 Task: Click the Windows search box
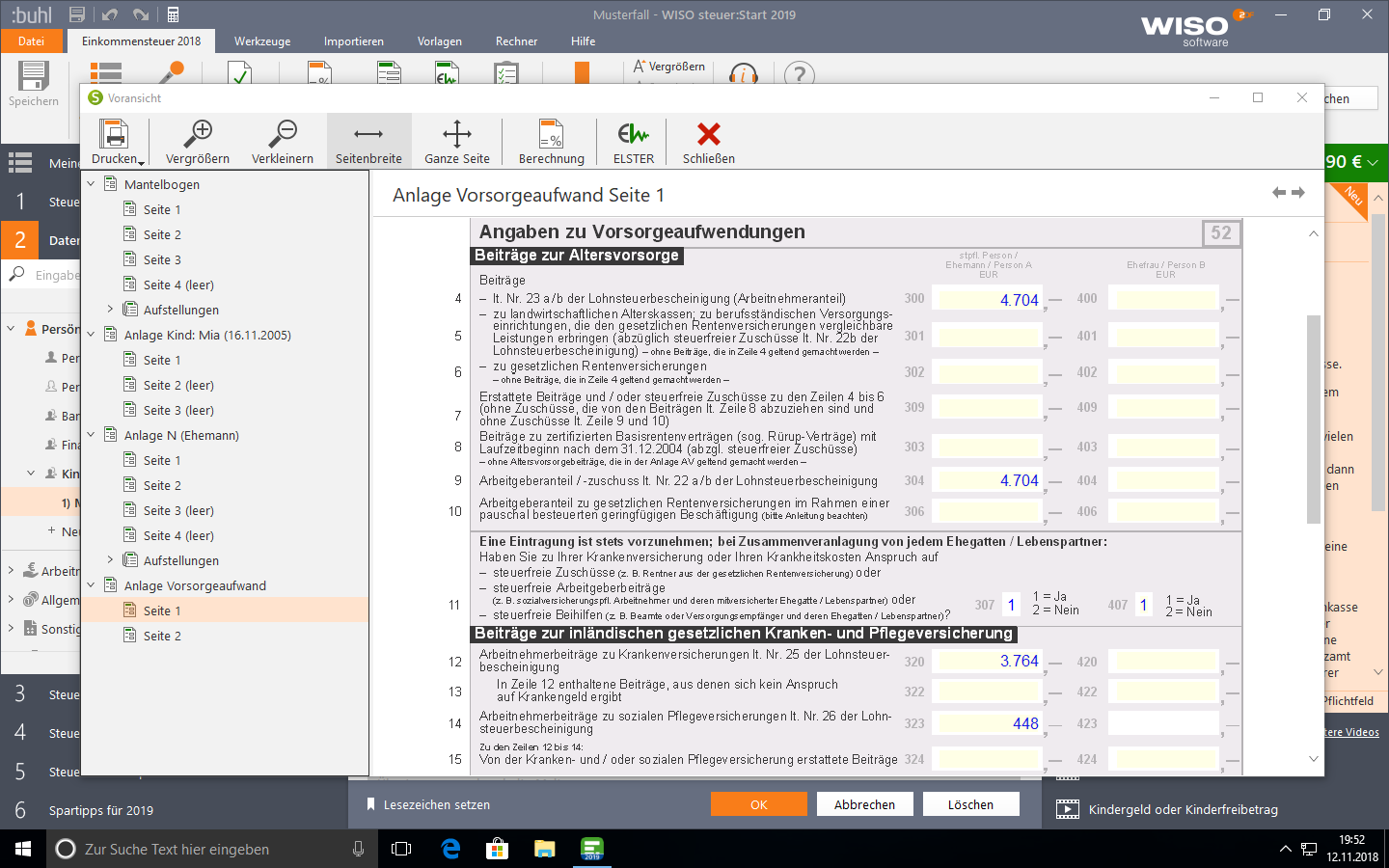[210, 849]
